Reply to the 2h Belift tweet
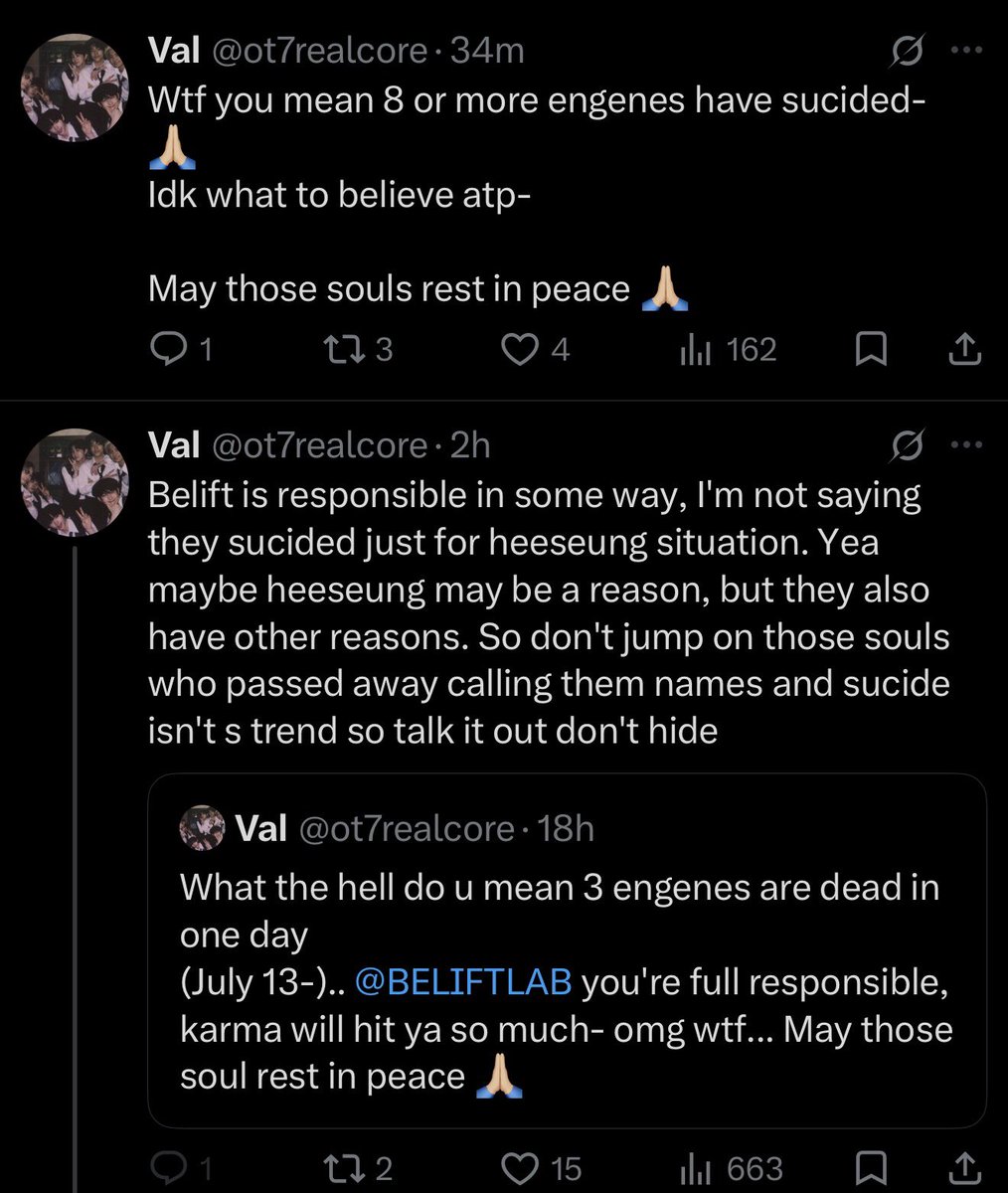1008x1193 pixels. click(x=180, y=1167)
